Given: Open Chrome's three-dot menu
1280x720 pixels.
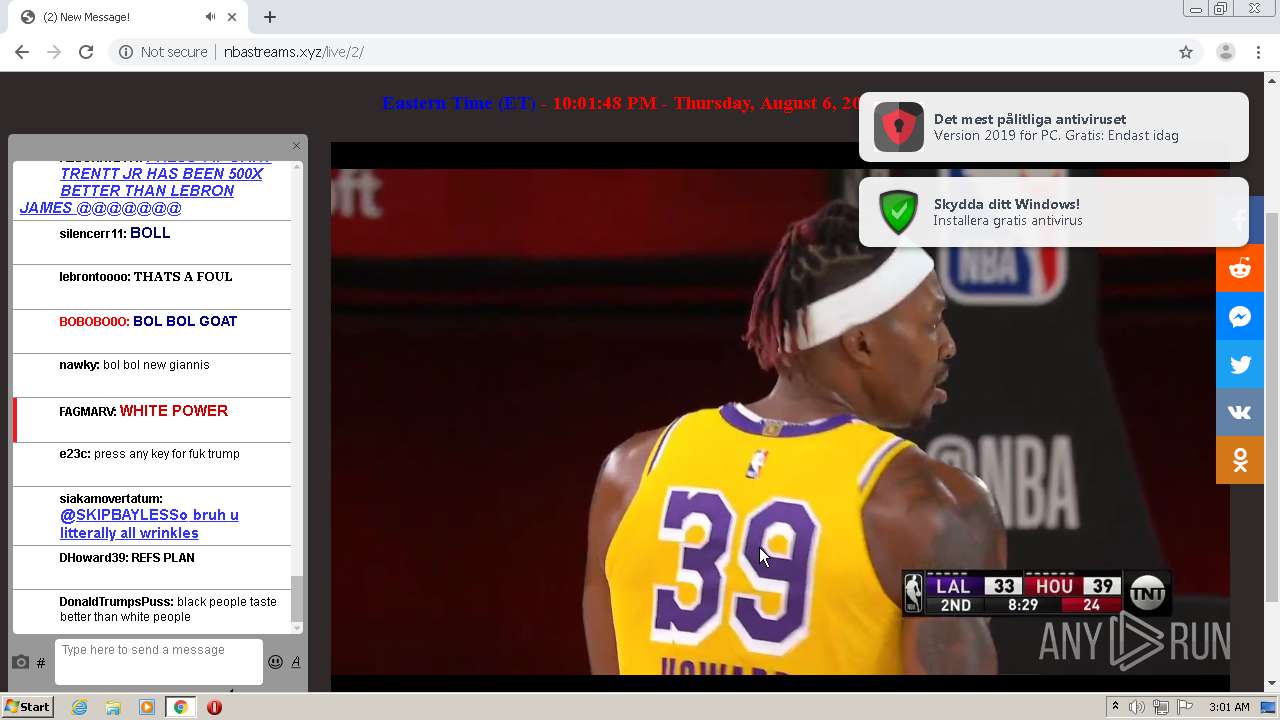Looking at the screenshot, I should (x=1259, y=52).
